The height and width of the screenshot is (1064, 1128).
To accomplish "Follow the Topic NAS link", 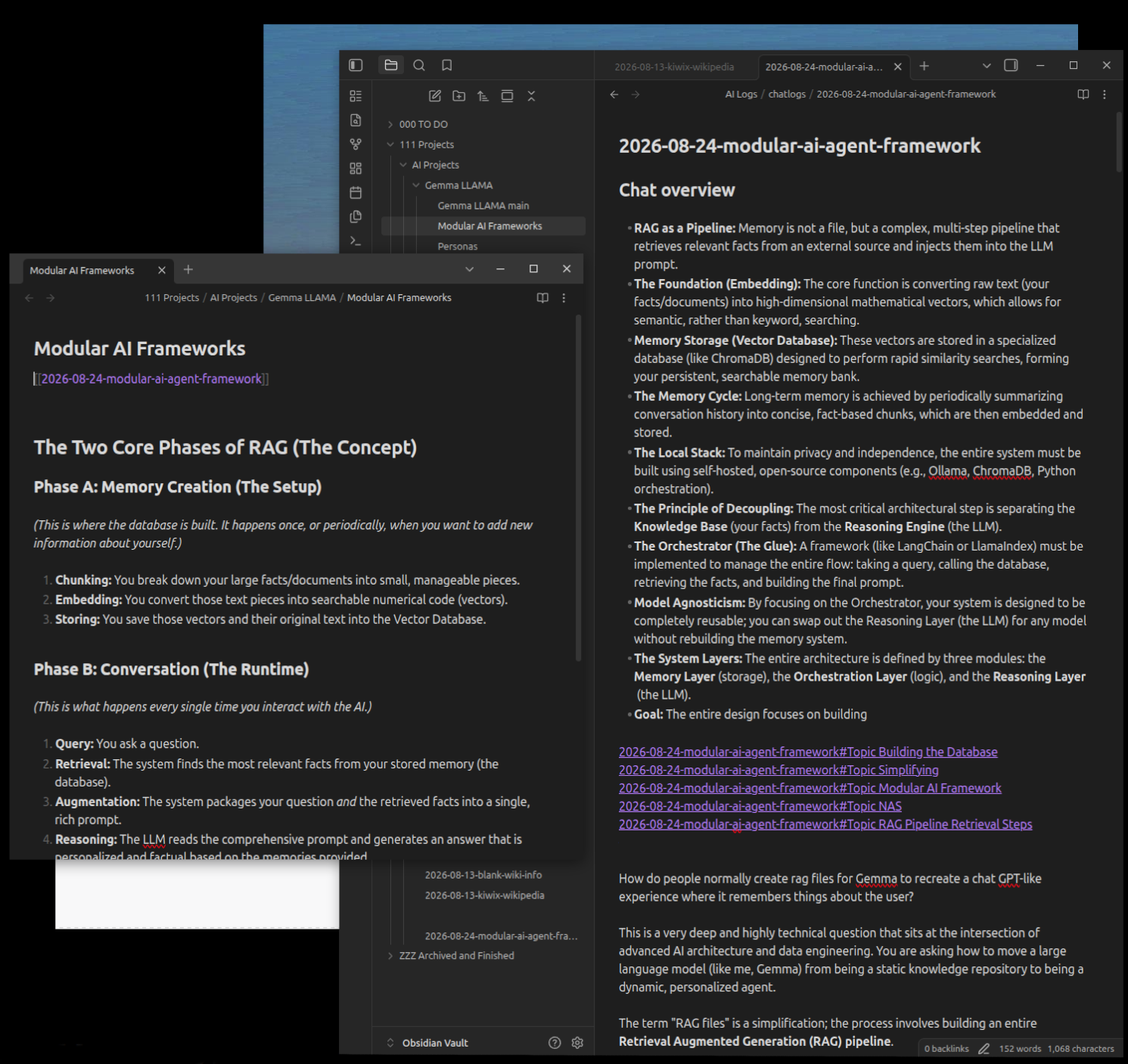I will coord(760,806).
